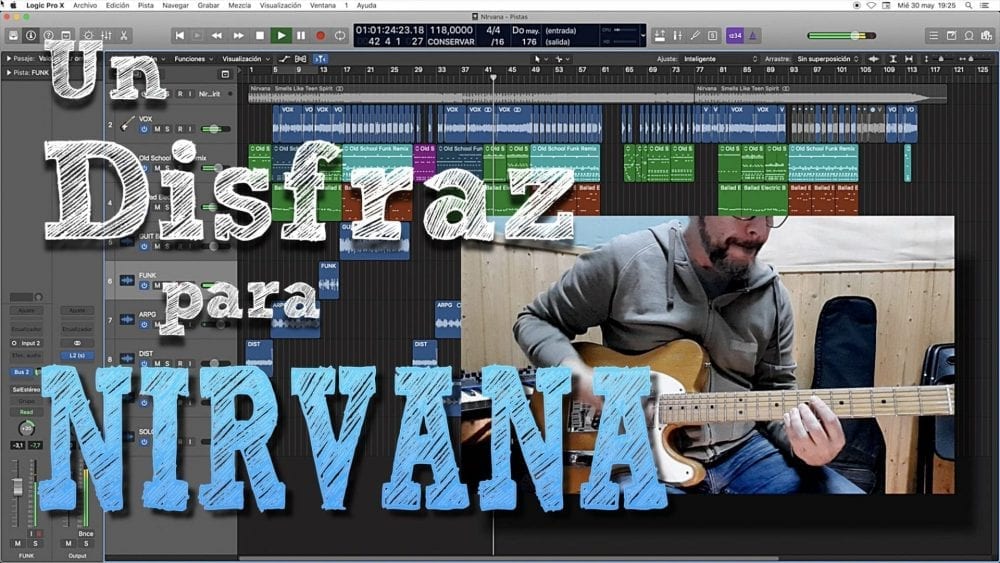Click the green Play button
The image size is (1000, 563).
click(281, 36)
